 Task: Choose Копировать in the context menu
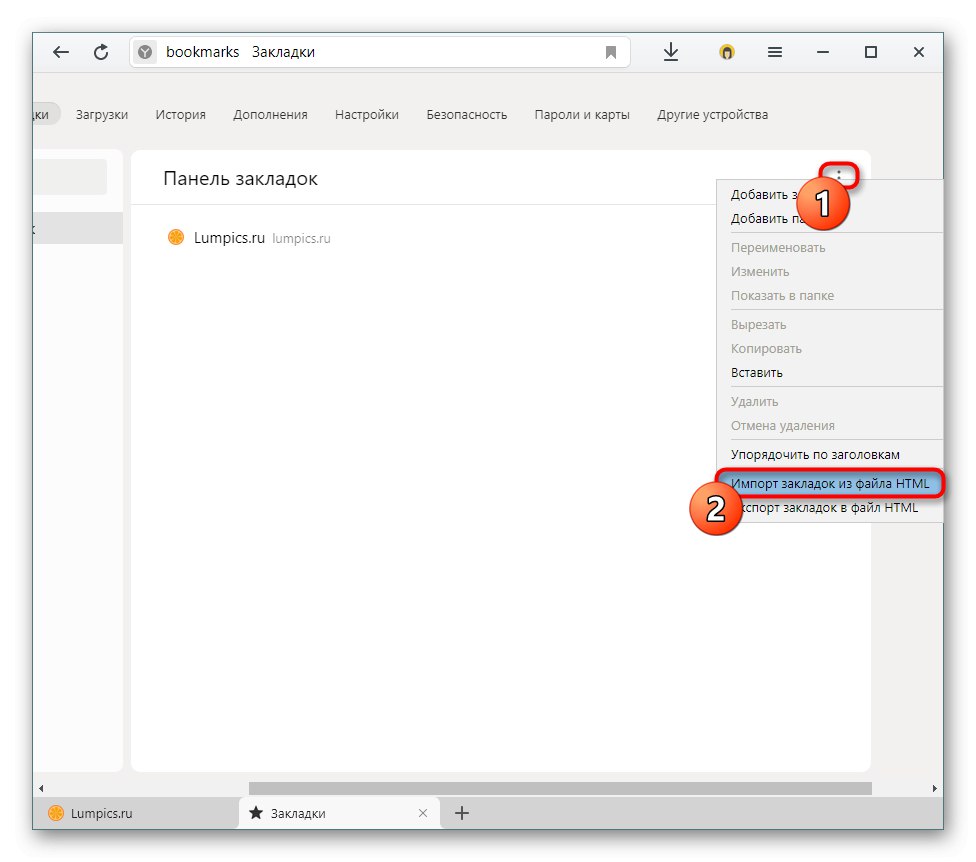coord(766,349)
